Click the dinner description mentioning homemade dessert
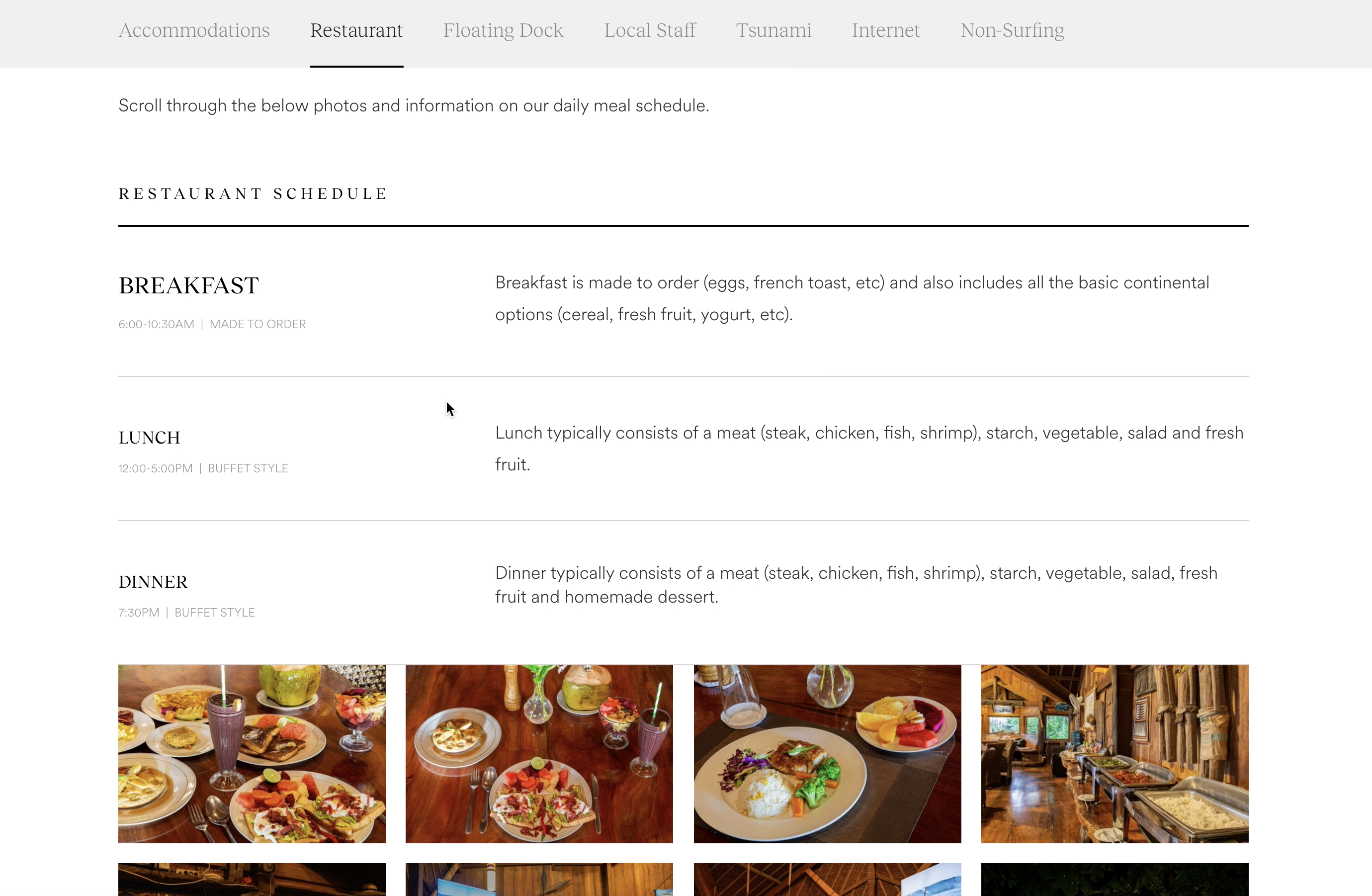Screen dimensions: 1372x896 coord(856,585)
